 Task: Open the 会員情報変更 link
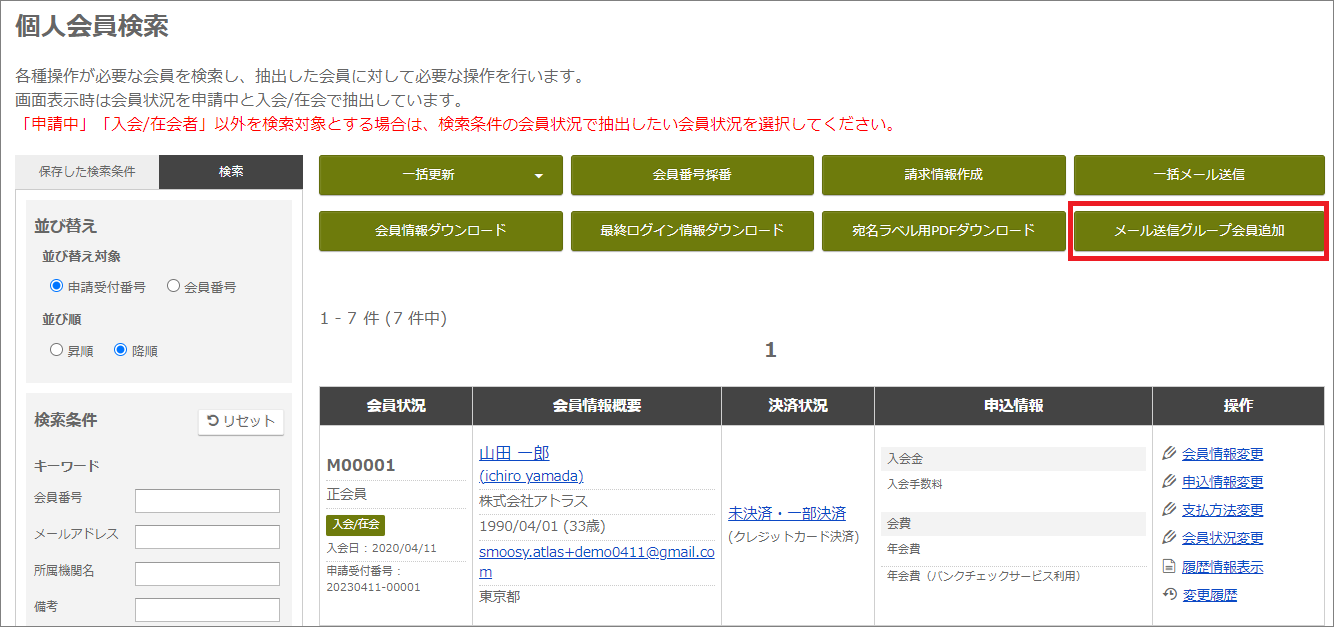click(x=1222, y=454)
